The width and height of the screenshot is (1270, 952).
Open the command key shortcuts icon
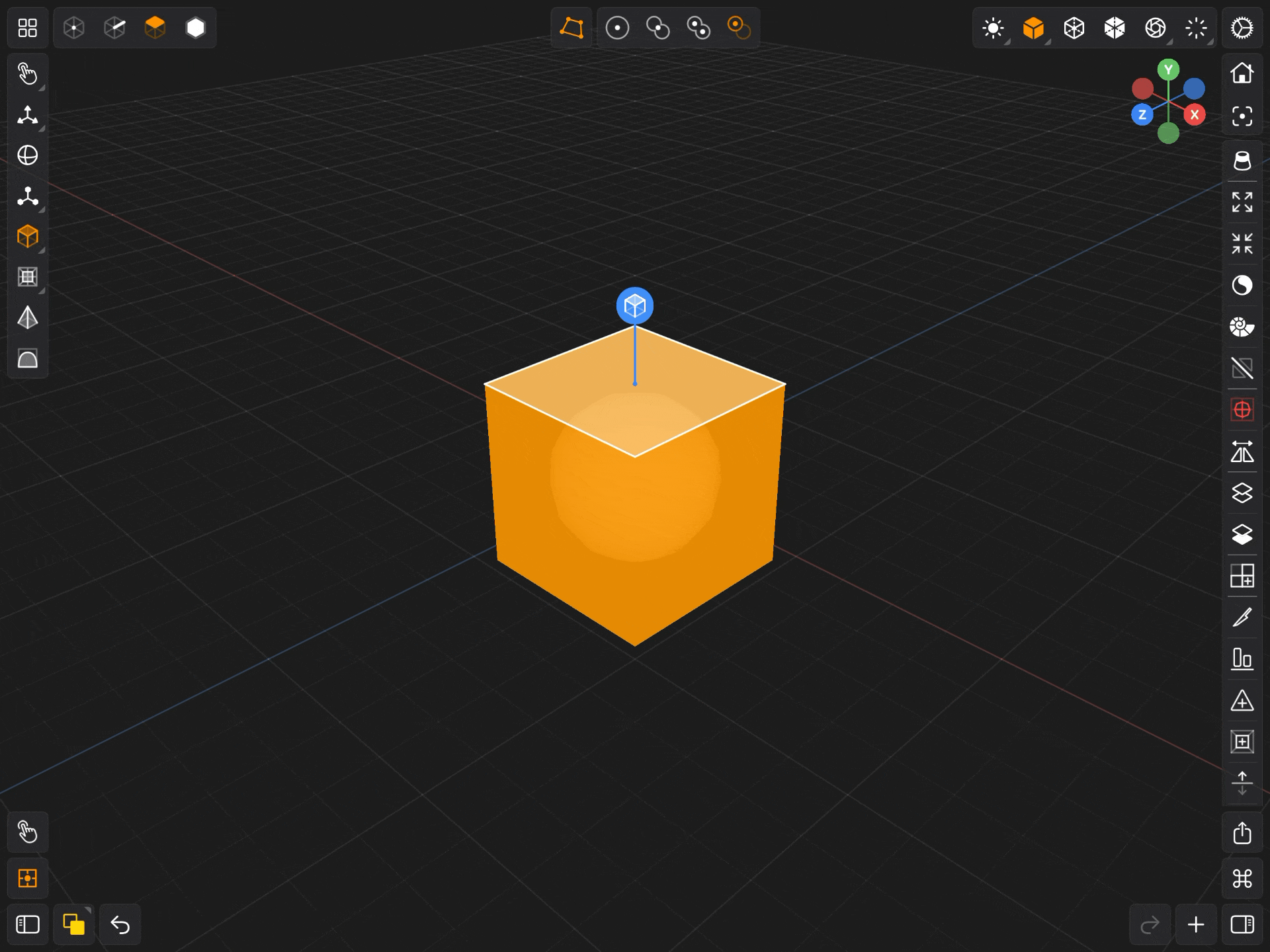point(1242,879)
